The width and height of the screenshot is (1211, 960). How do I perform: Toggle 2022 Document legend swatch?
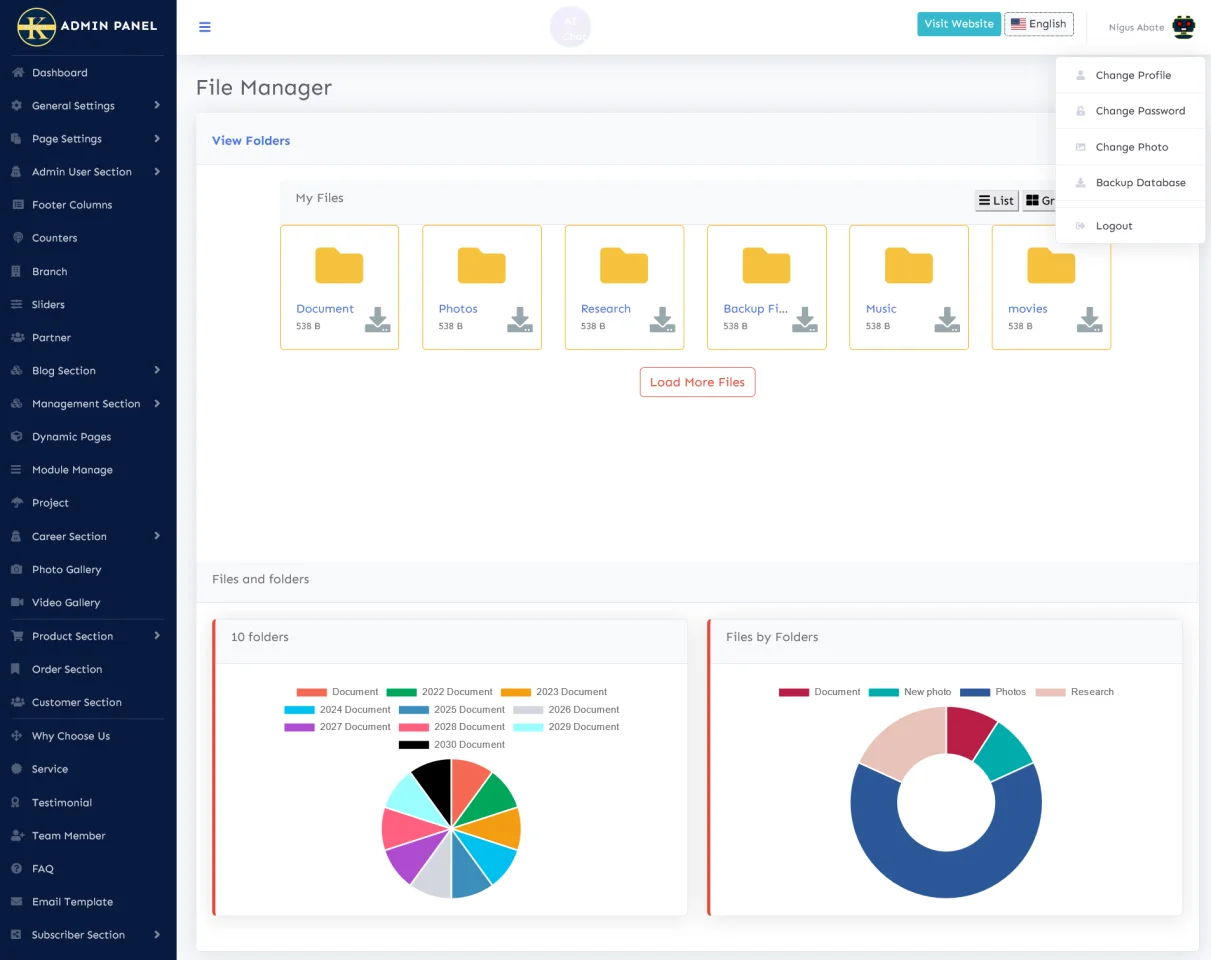(401, 692)
